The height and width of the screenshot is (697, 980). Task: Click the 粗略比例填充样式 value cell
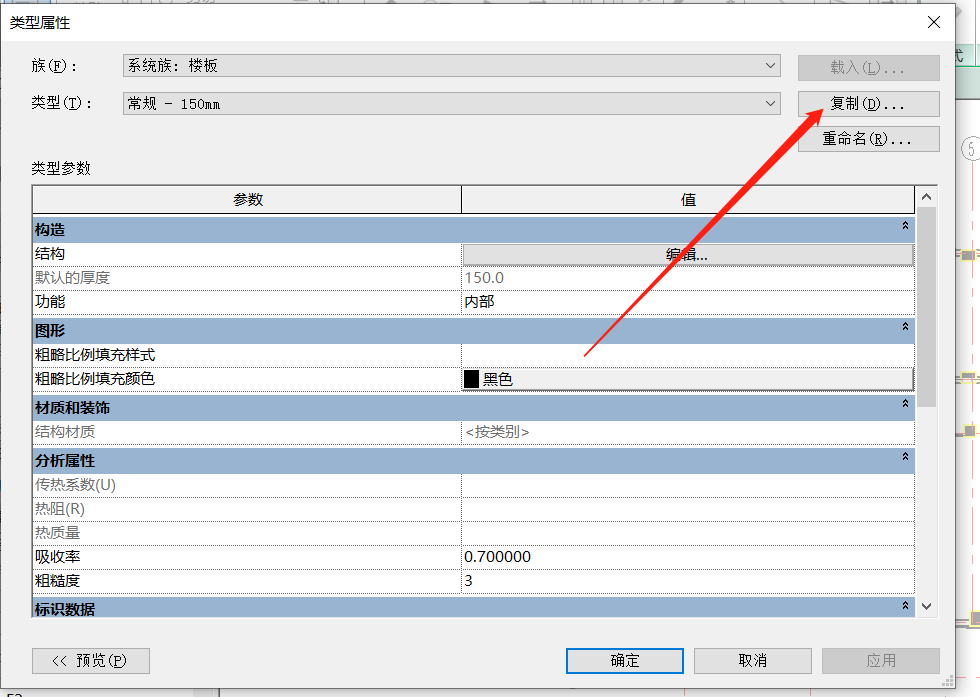pos(687,355)
